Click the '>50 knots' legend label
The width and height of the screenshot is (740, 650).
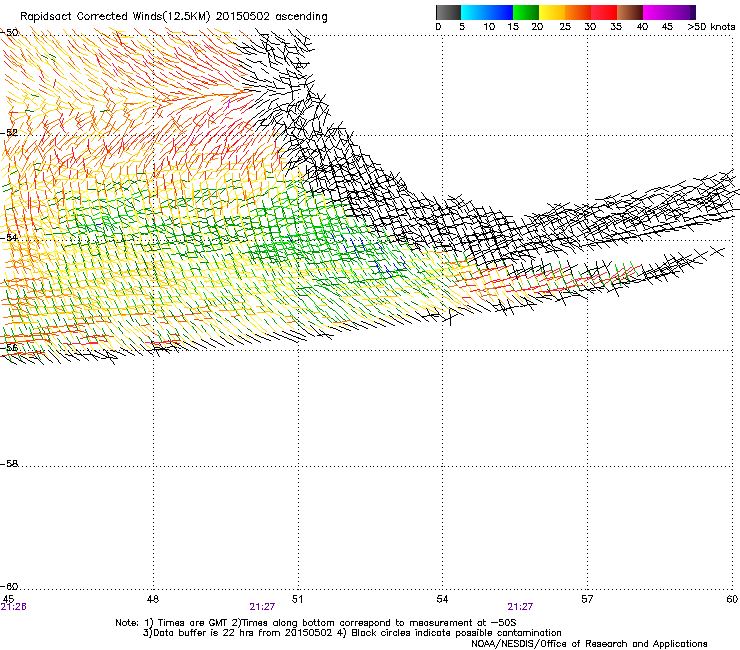711,27
